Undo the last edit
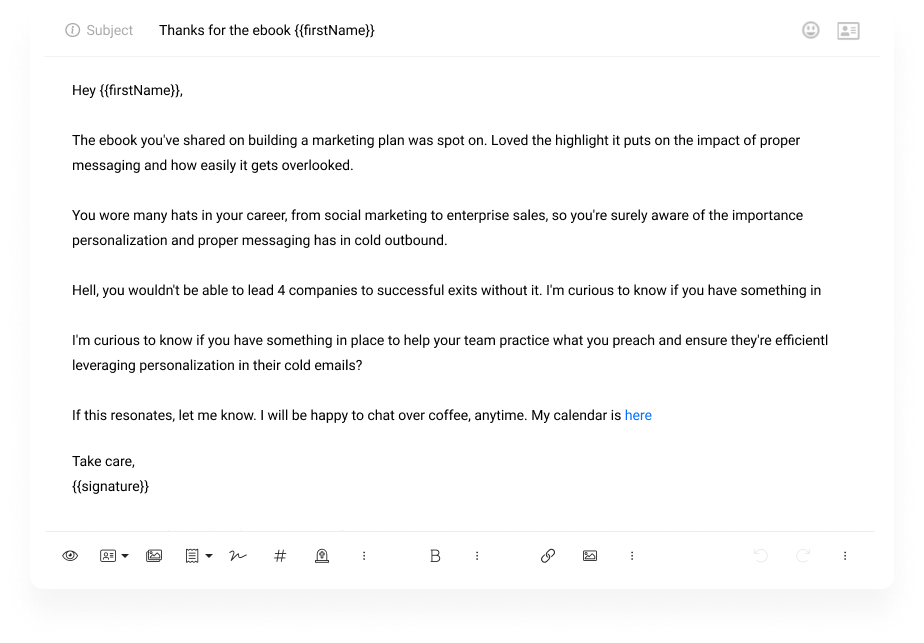This screenshot has width=924, height=643. click(x=761, y=556)
